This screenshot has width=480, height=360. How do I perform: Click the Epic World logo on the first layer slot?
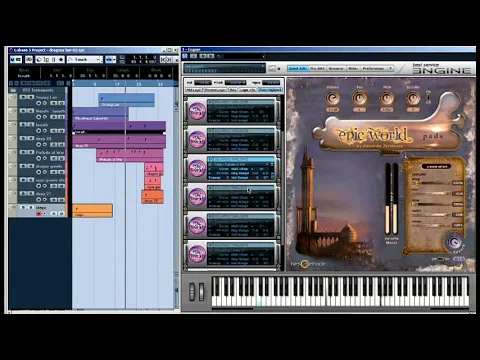[x=197, y=111]
